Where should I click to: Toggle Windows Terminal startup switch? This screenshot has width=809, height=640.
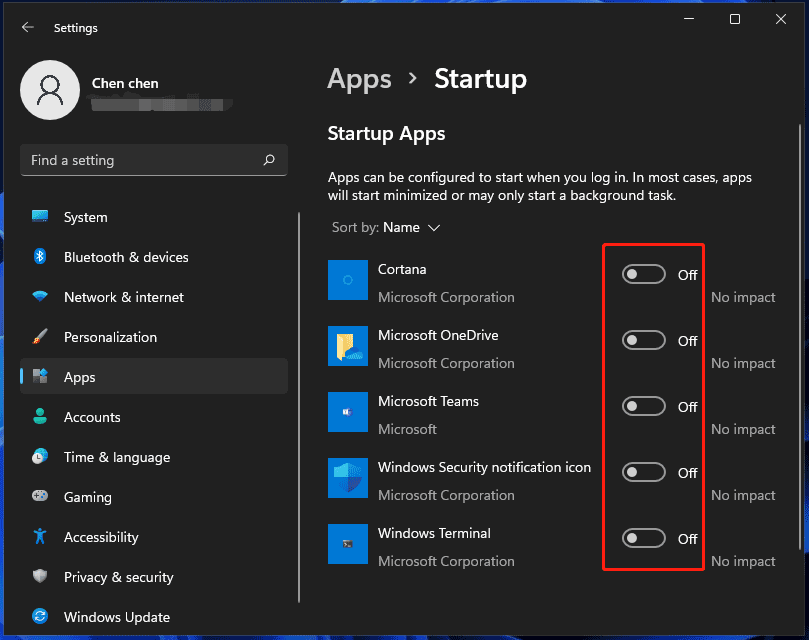644,539
